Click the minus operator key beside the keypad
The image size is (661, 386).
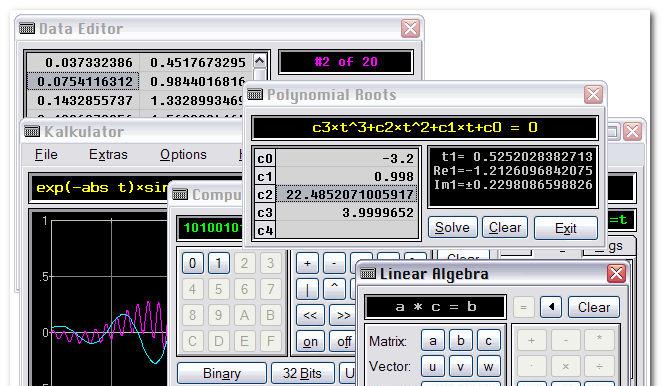[x=334, y=263]
